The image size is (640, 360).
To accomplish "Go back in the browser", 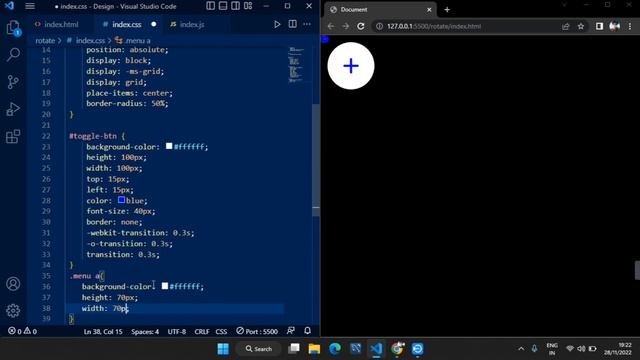I will (331, 26).
